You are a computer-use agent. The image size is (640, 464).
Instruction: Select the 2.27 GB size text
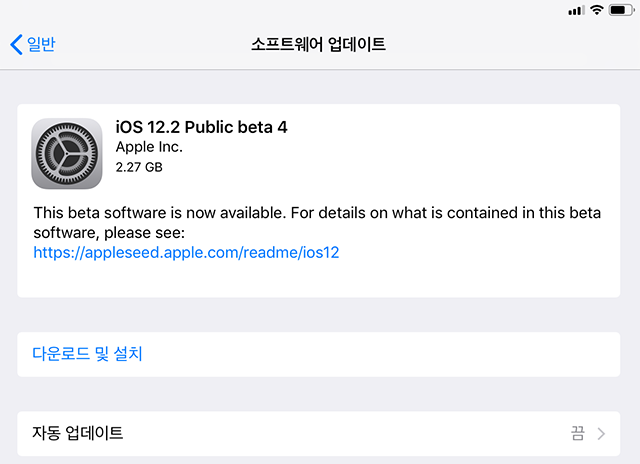(139, 167)
